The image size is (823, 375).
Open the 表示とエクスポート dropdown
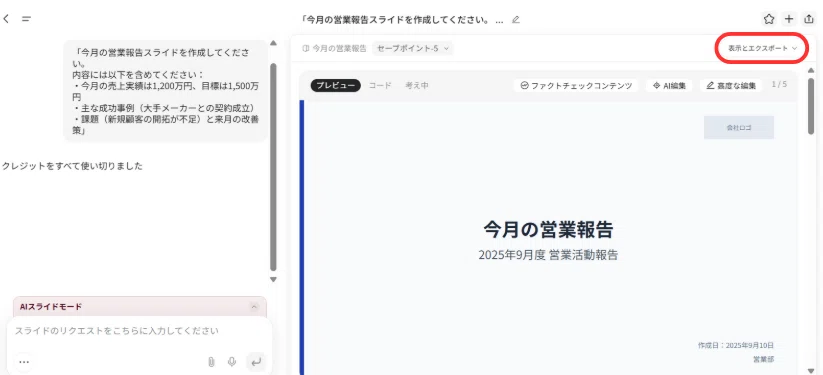762,48
